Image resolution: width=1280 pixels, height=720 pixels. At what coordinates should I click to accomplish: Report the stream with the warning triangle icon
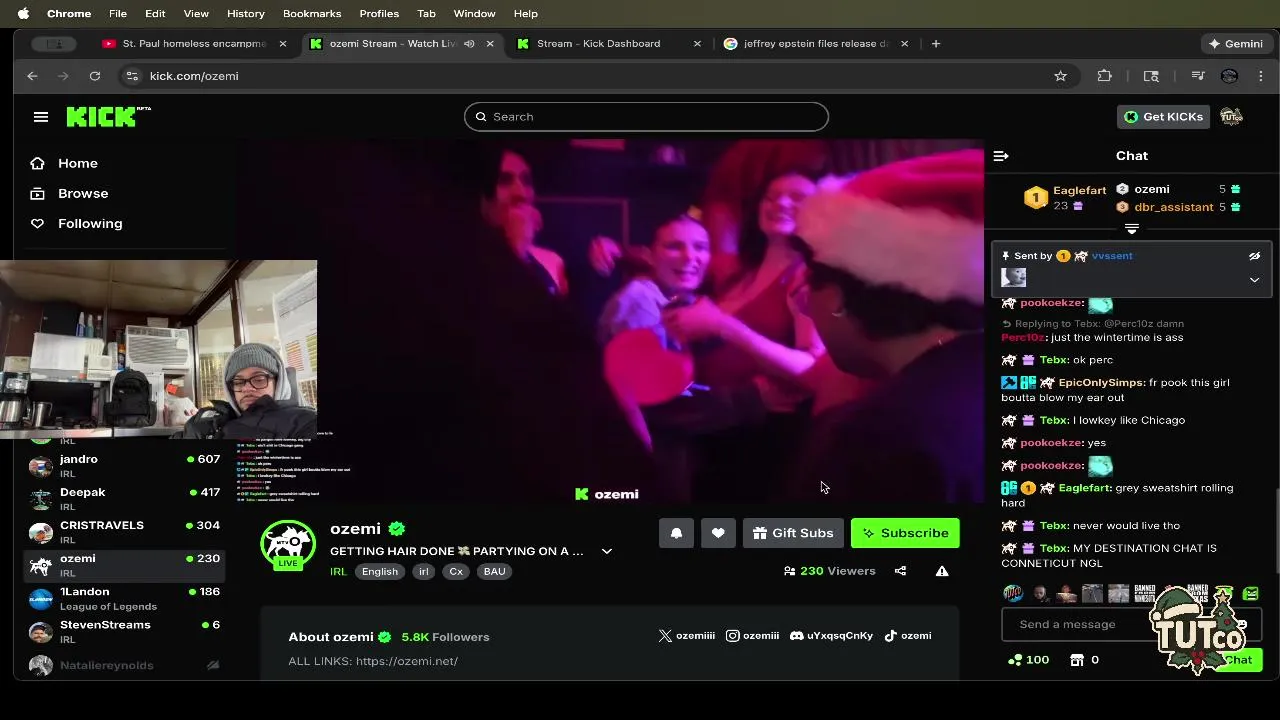pyautogui.click(x=942, y=571)
